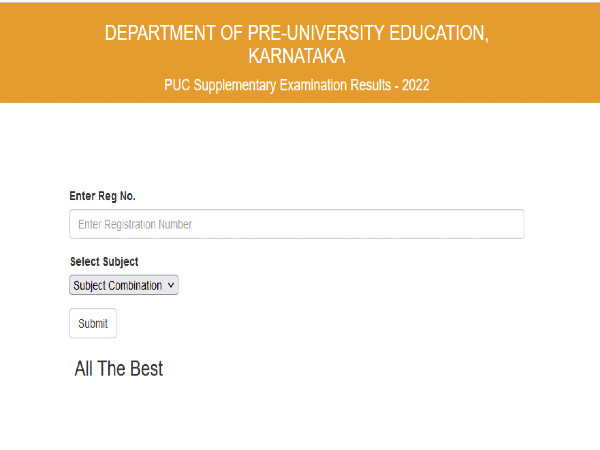Viewport: 600px width, 450px height.
Task: Click the word "Examination" in the subtitle
Action: [305, 85]
